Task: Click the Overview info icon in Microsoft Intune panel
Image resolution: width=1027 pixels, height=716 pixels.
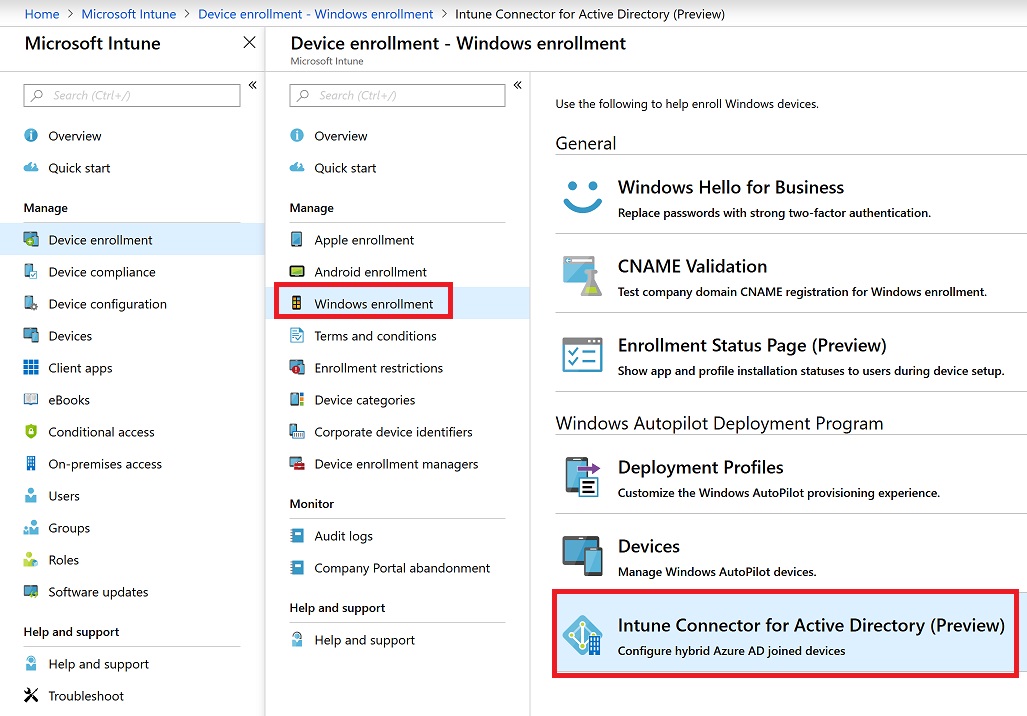Action: (31, 136)
